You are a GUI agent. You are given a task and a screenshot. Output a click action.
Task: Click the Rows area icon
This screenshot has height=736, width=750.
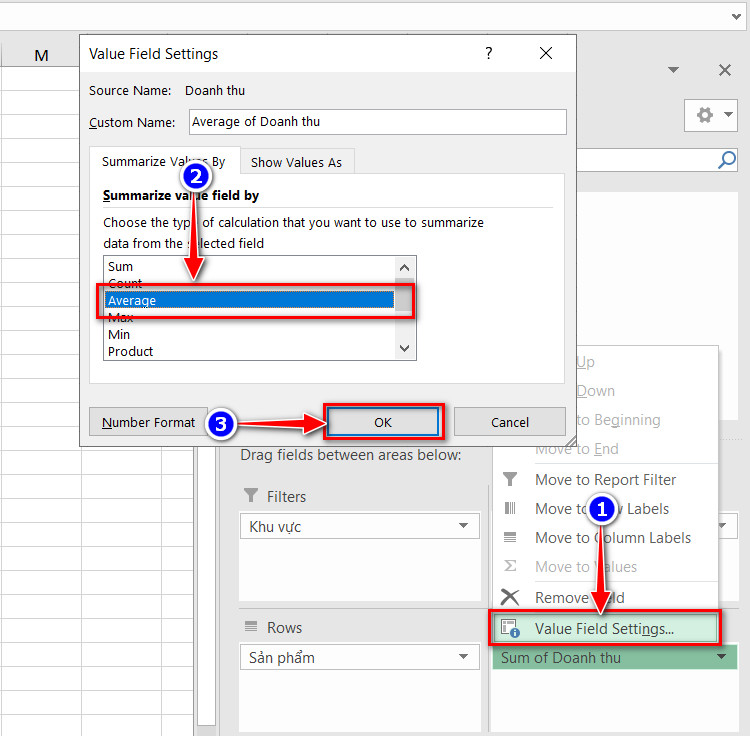pos(251,626)
